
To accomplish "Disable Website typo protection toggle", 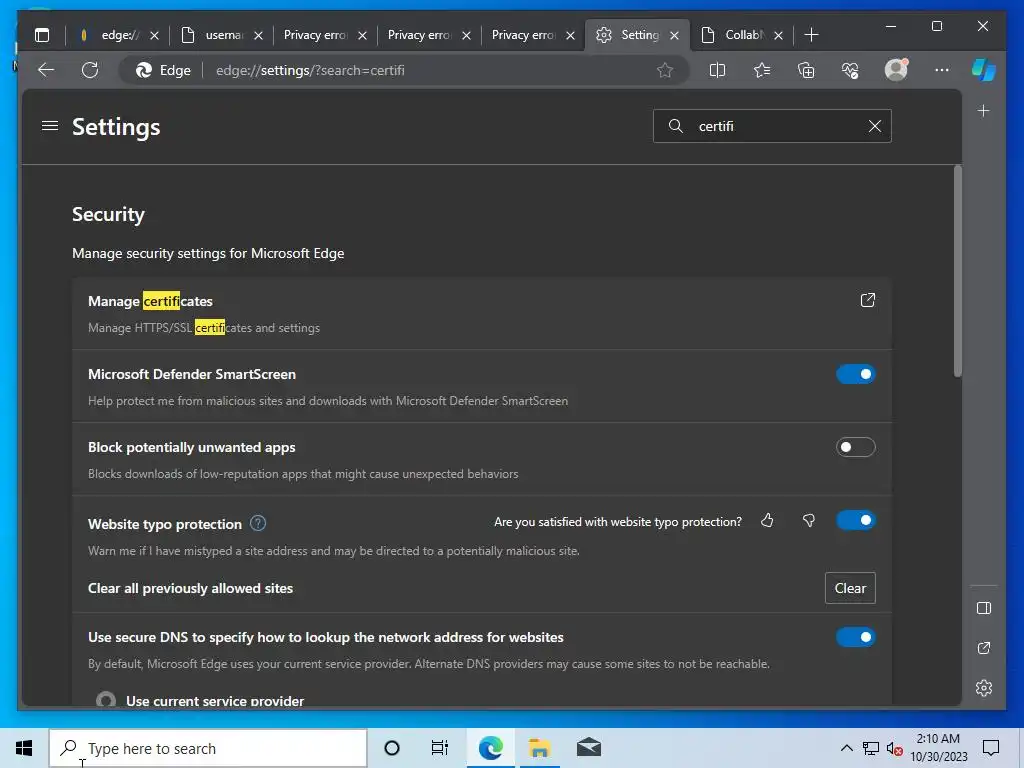I will (856, 520).
